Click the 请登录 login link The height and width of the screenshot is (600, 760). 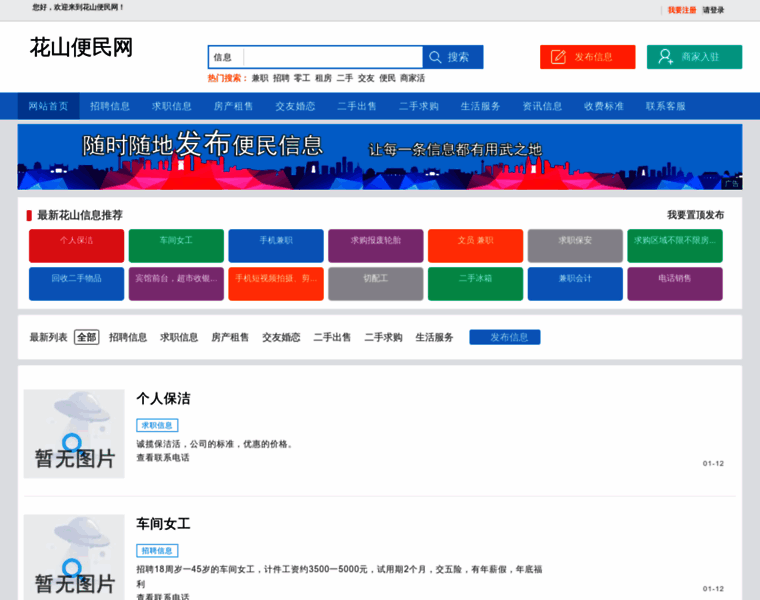pos(713,10)
